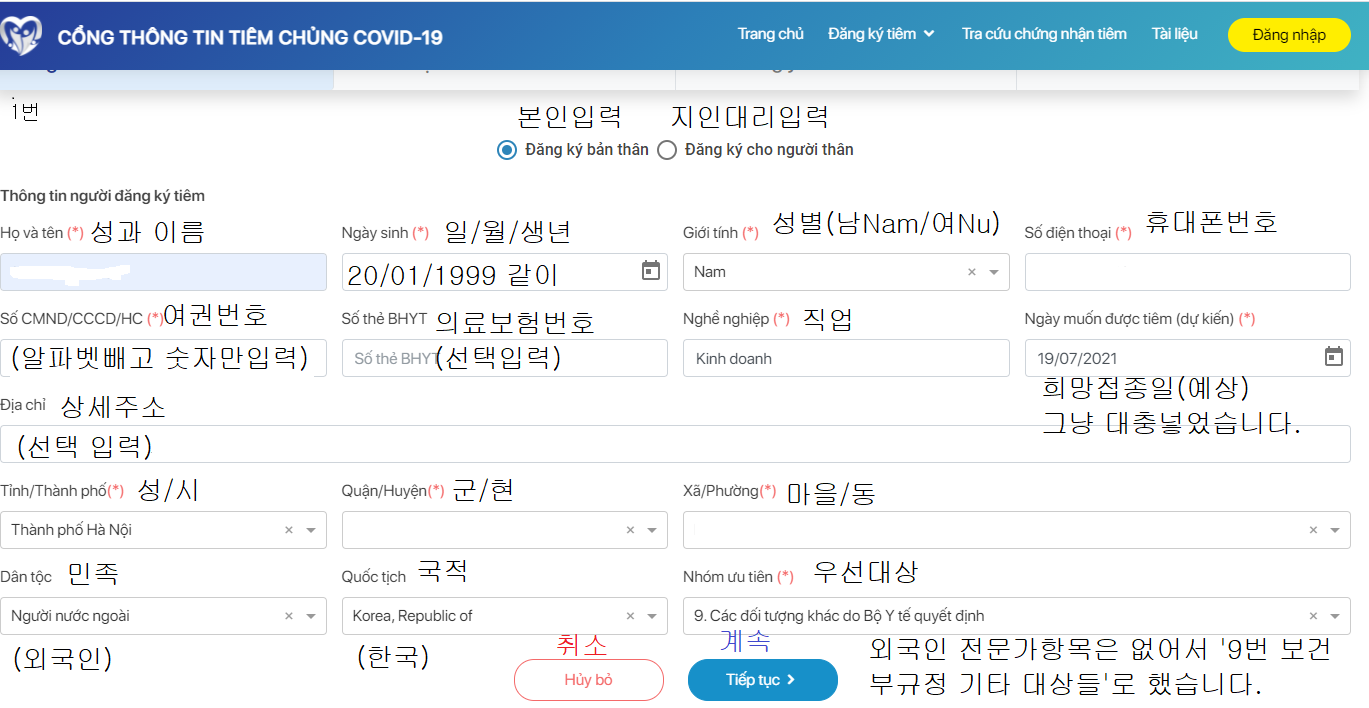The width and height of the screenshot is (1369, 708).
Task: Clear the Nhóm ưu tiên selection with × icon
Action: tap(1314, 616)
